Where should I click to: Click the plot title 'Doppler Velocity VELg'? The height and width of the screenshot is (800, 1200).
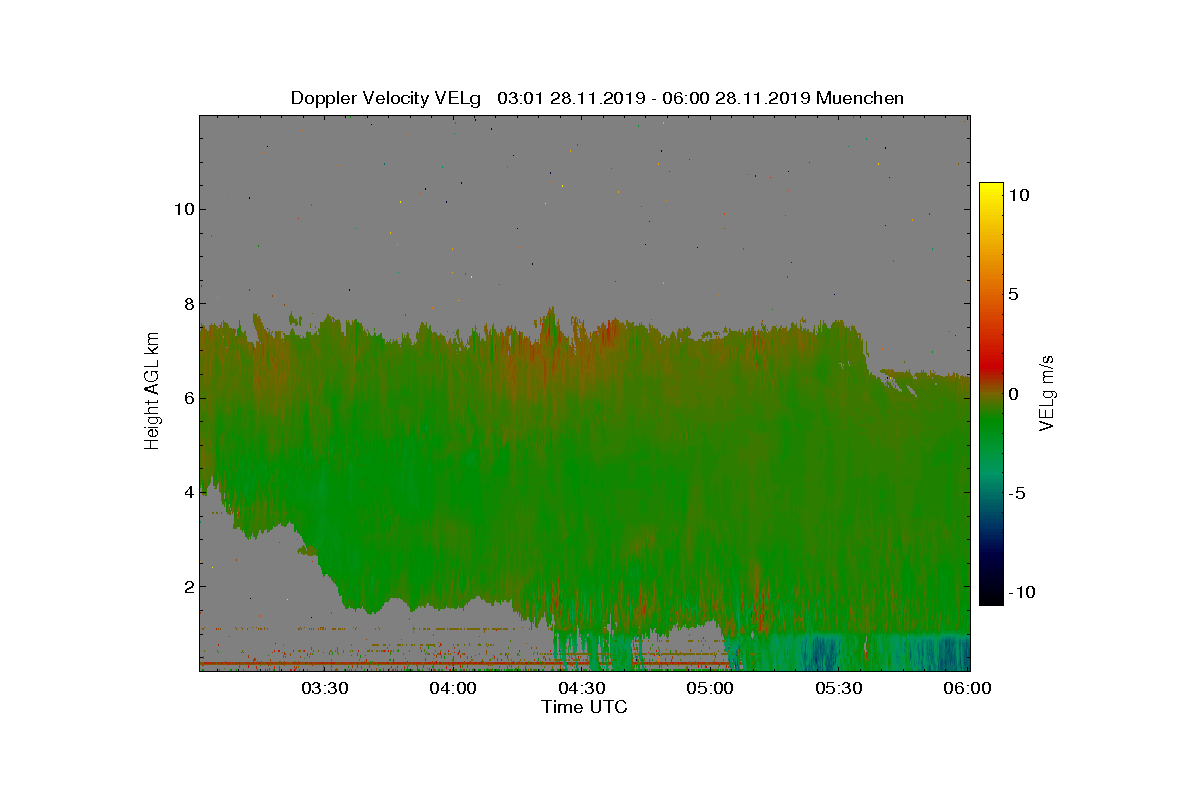tap(386, 98)
